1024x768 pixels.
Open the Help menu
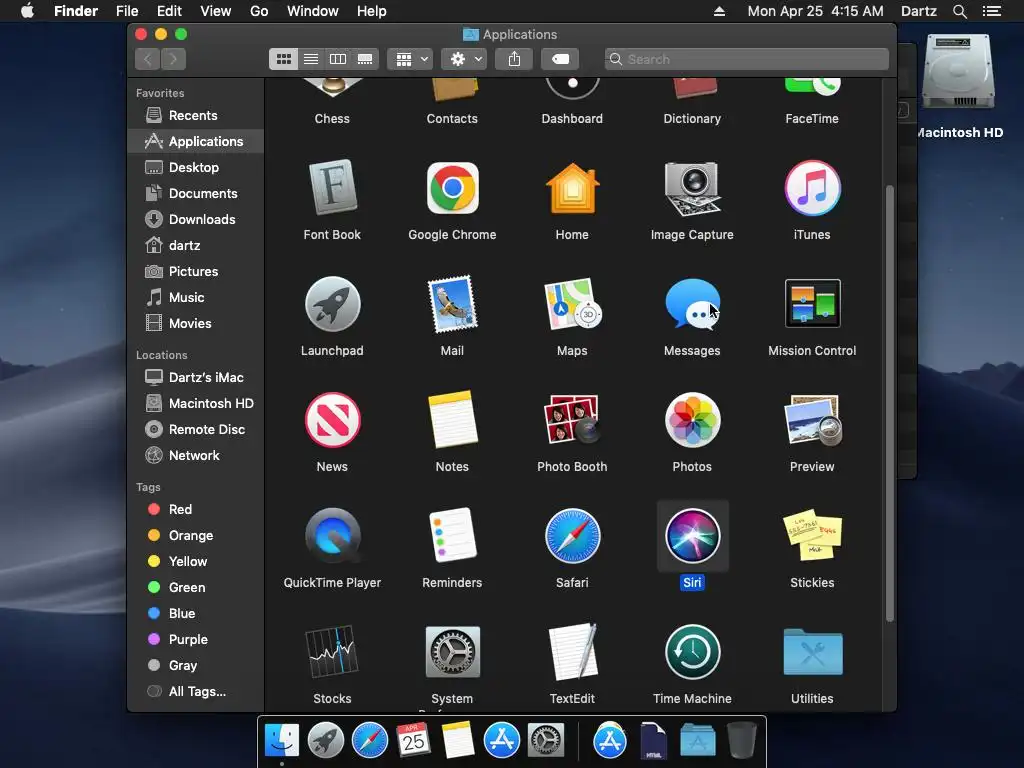pos(372,11)
